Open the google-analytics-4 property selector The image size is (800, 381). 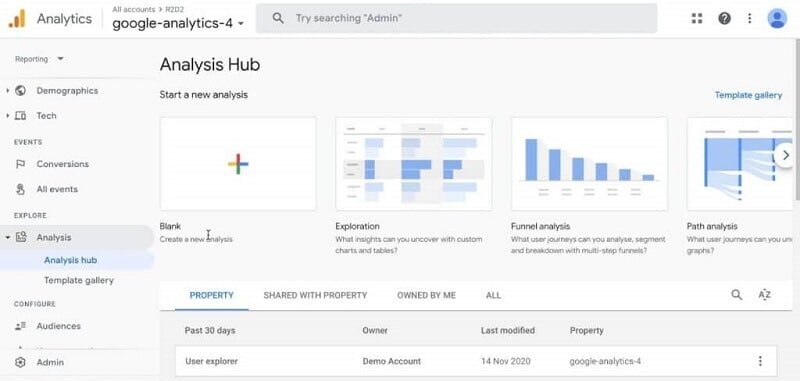178,23
